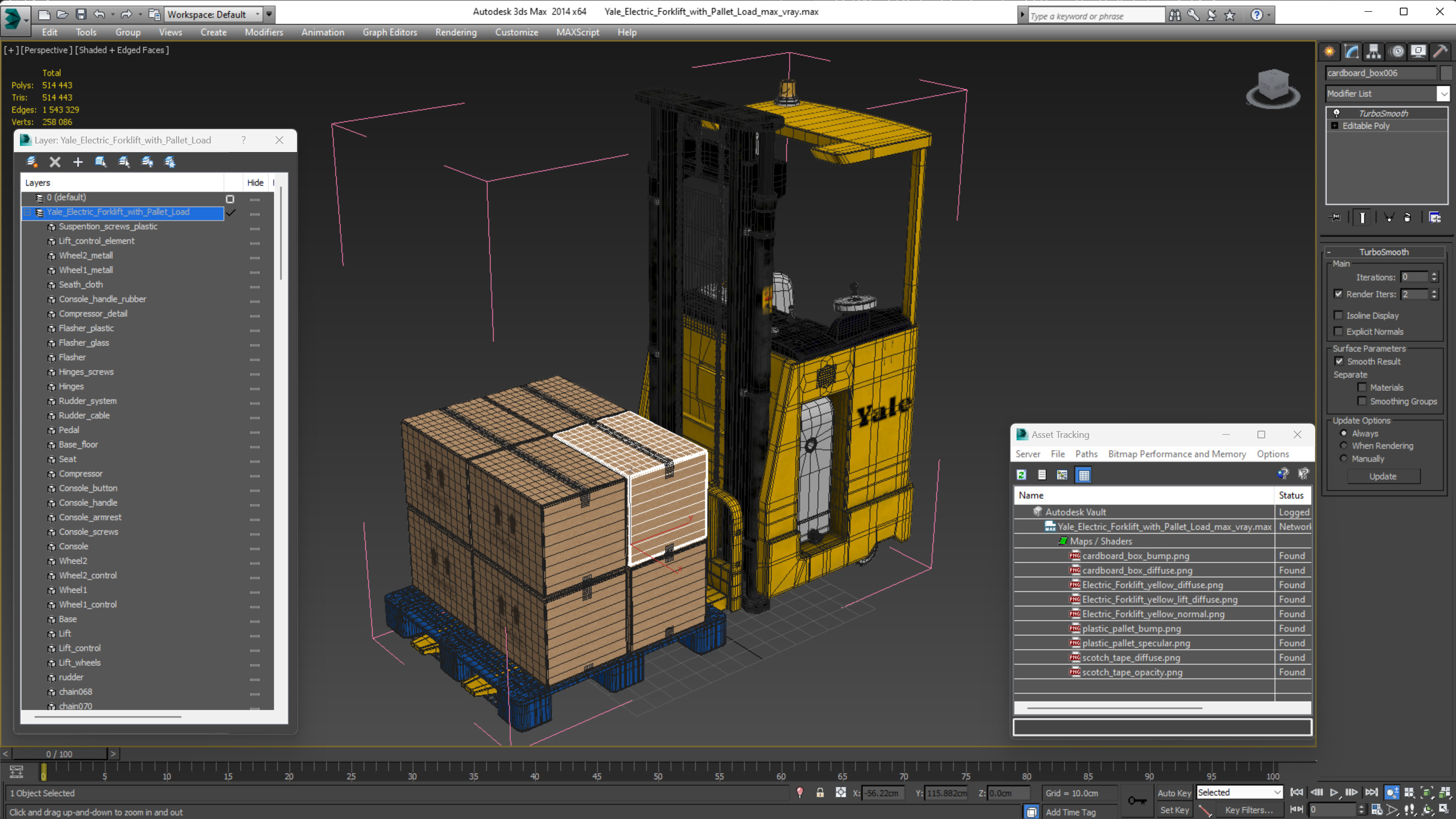This screenshot has width=1456, height=819.
Task: Open the Rendering menu
Action: coord(456,32)
